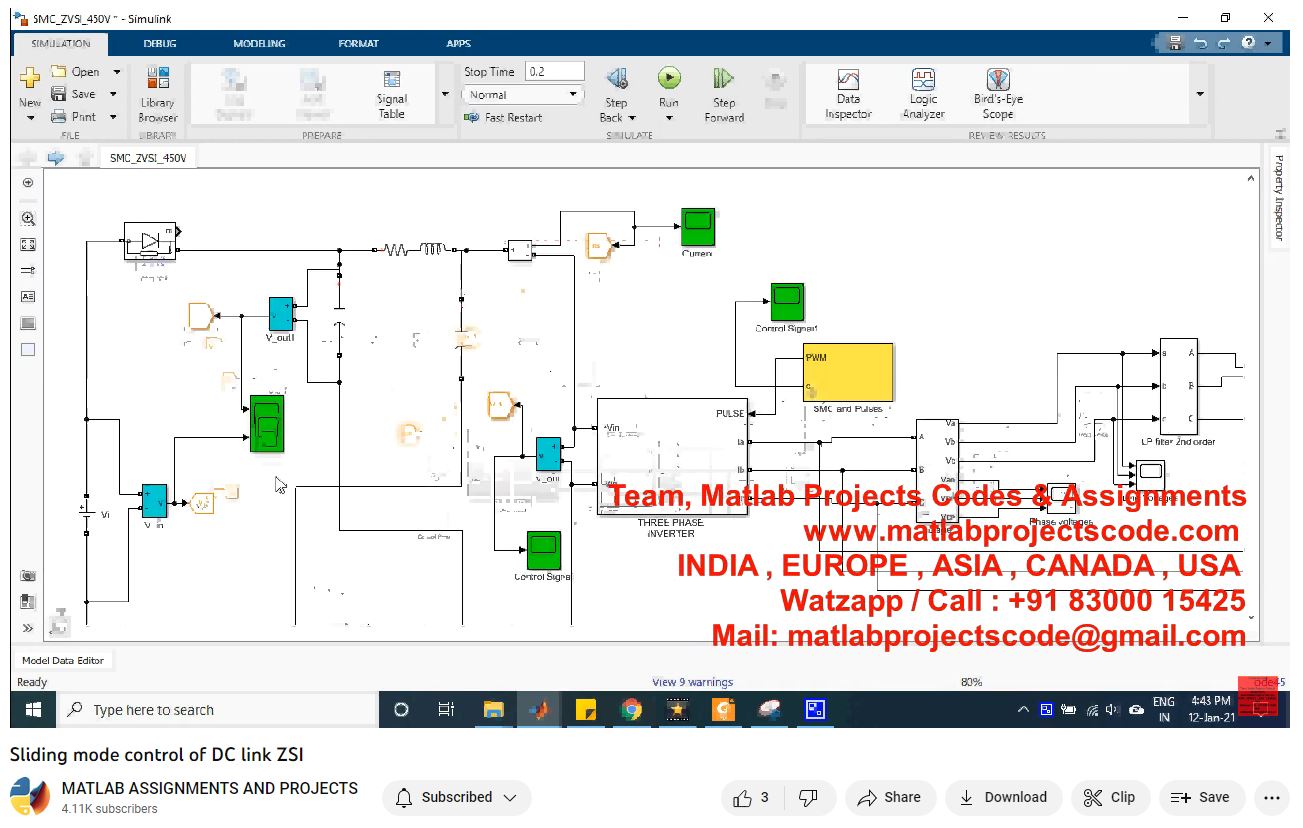
Task: Toggle the Subscribed button below the video
Action: pyautogui.click(x=457, y=797)
